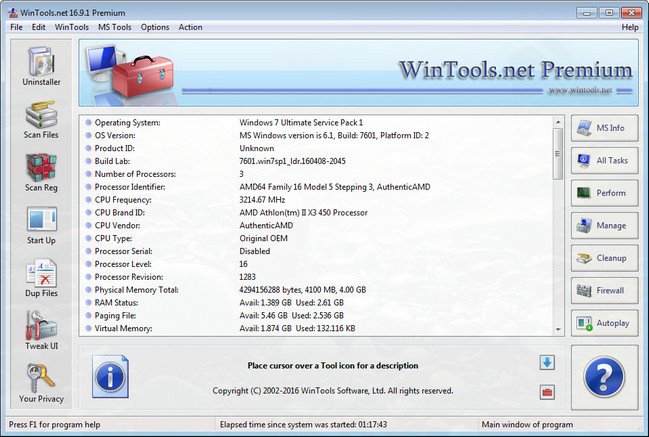
Task: Open the Options menu
Action: (155, 27)
